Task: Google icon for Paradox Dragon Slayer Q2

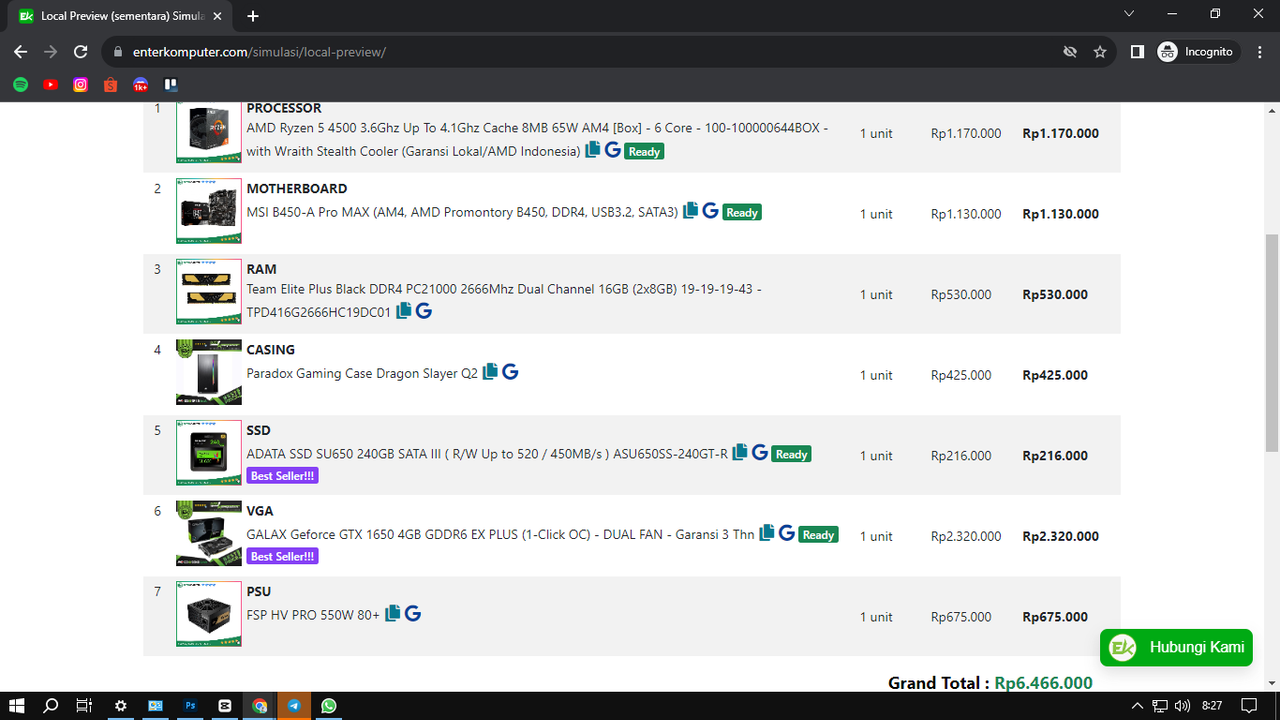Action: click(510, 372)
